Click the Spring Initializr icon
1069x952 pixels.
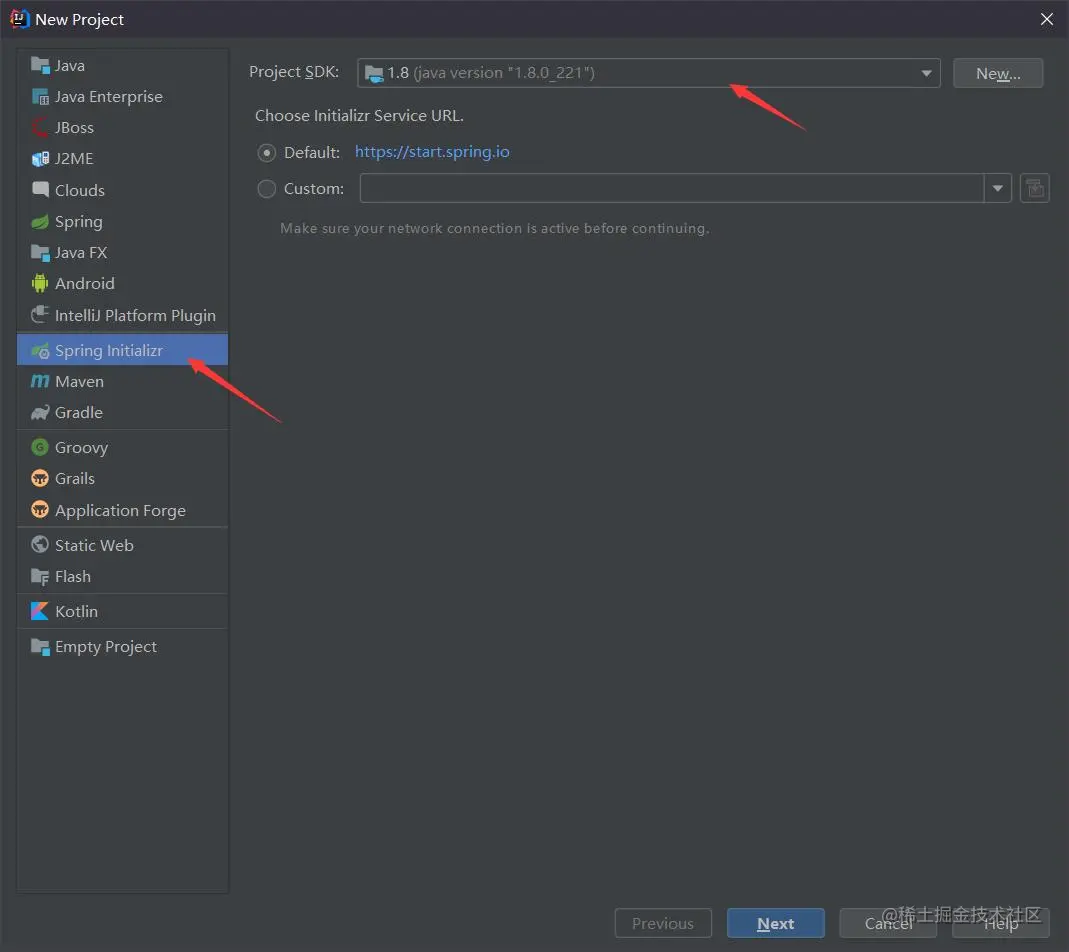click(x=40, y=351)
